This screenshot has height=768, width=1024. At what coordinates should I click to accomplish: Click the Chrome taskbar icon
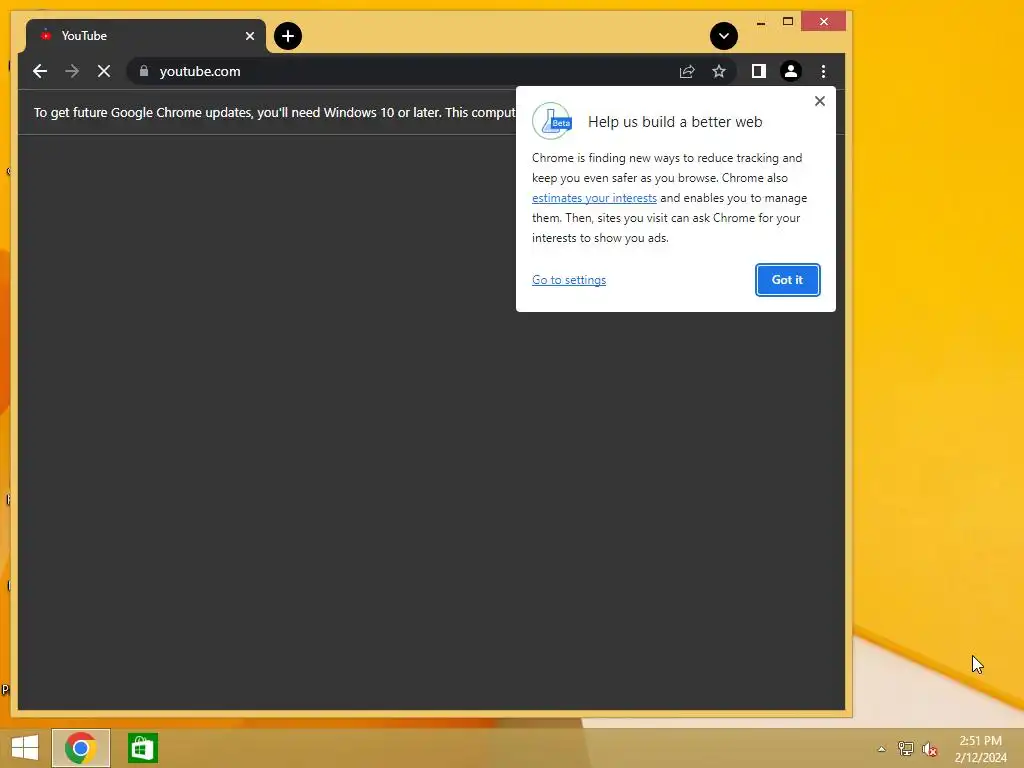tap(81, 748)
